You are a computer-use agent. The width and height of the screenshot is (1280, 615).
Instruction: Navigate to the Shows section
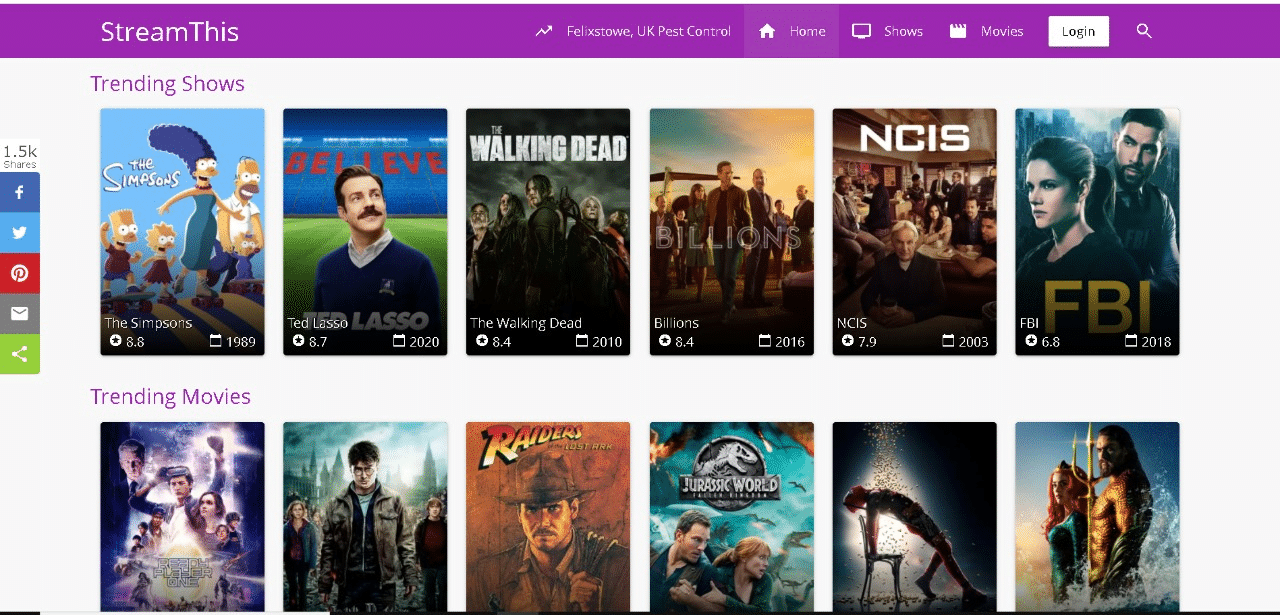coord(905,31)
